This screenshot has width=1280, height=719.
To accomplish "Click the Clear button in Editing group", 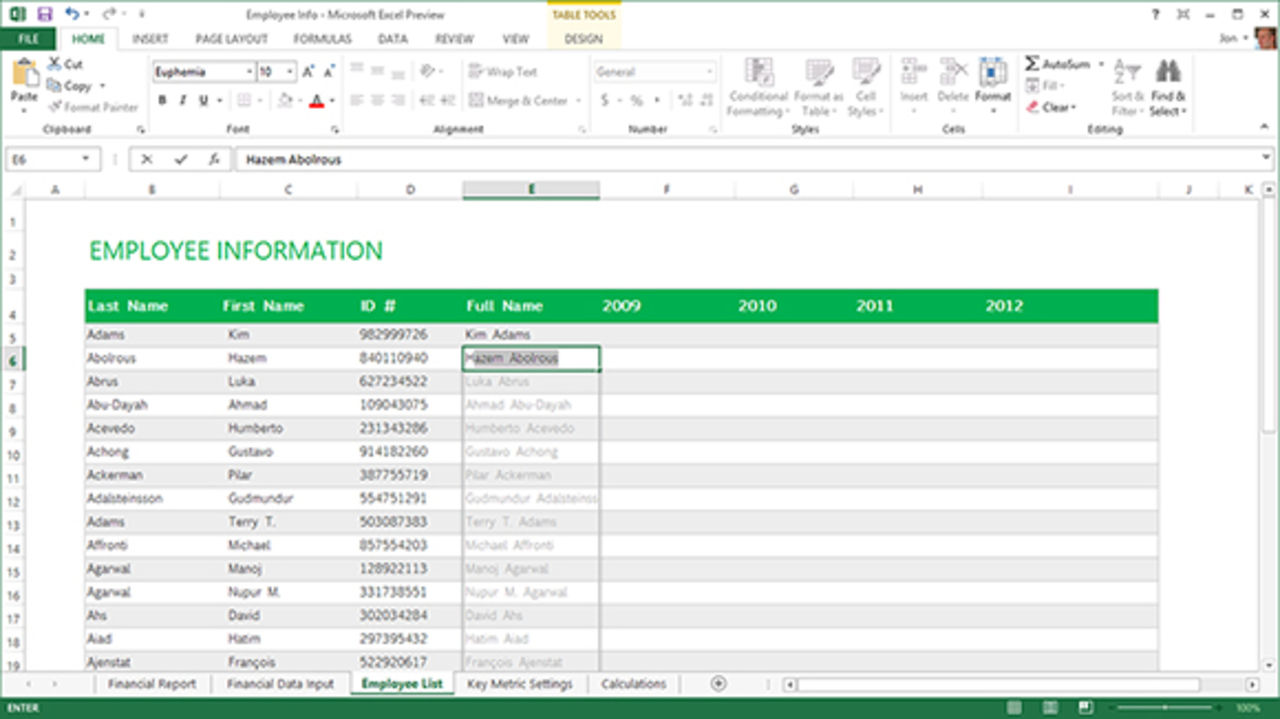I will click(x=1052, y=106).
